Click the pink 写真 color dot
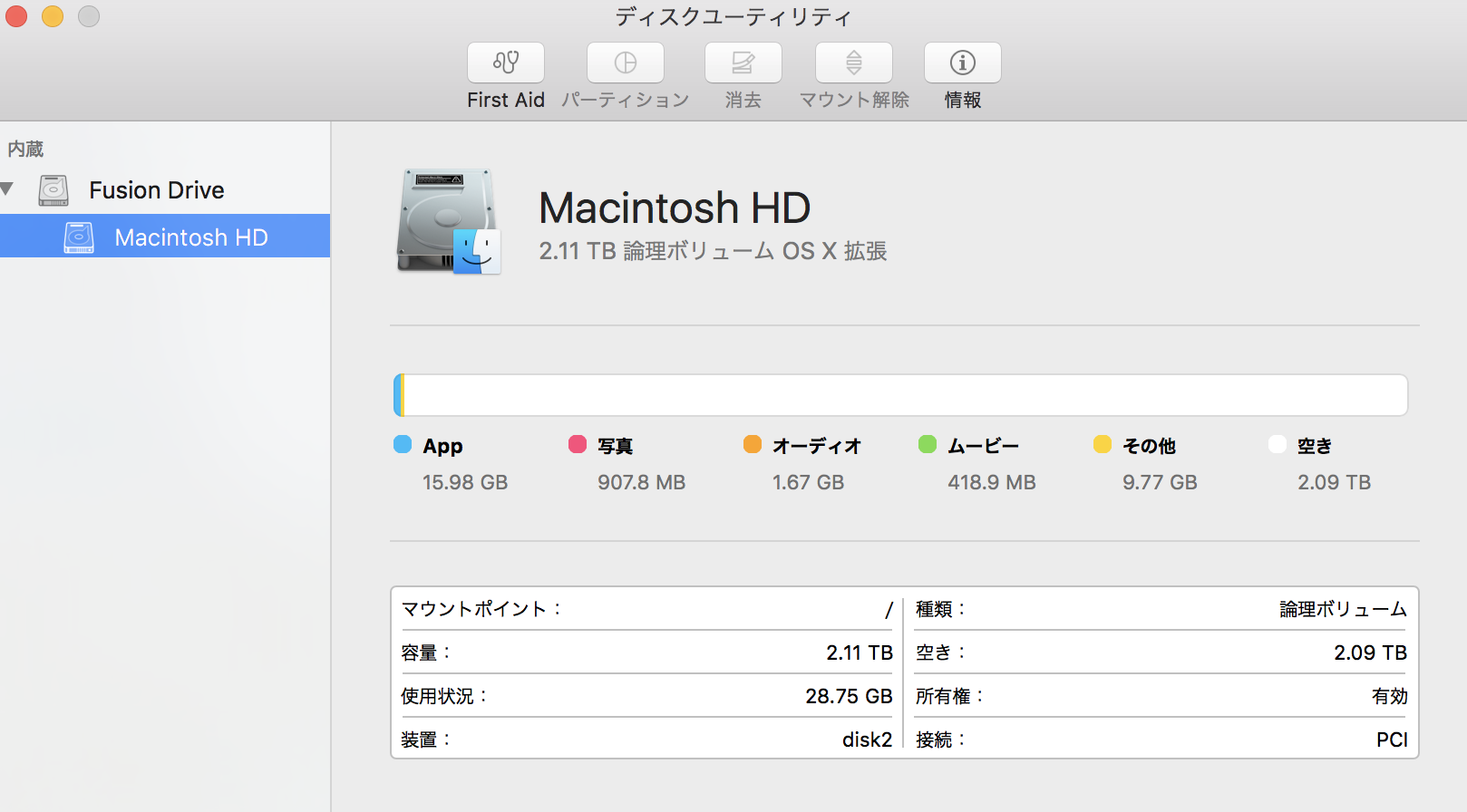The image size is (1467, 812). click(578, 444)
